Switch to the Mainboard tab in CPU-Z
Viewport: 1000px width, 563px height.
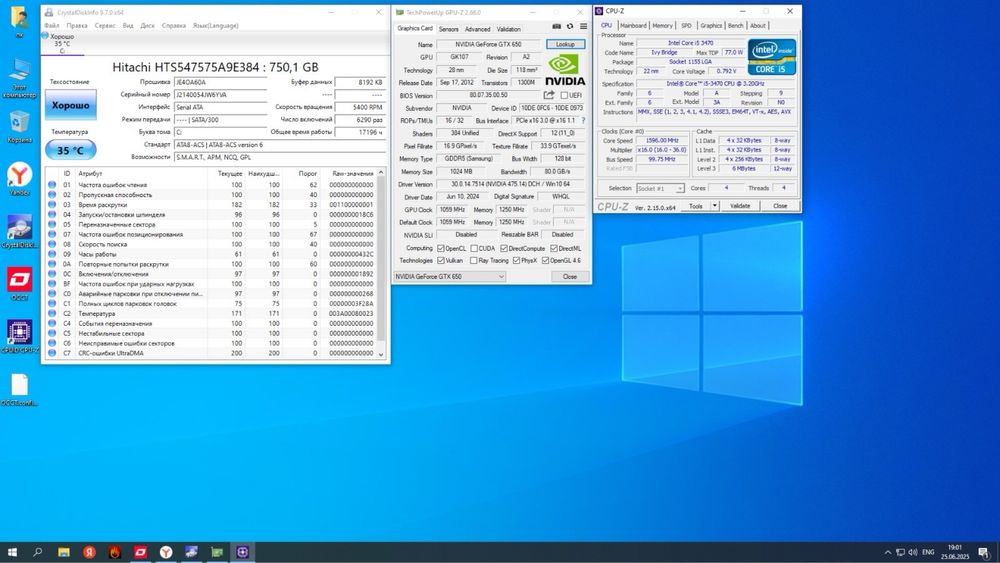pos(633,26)
